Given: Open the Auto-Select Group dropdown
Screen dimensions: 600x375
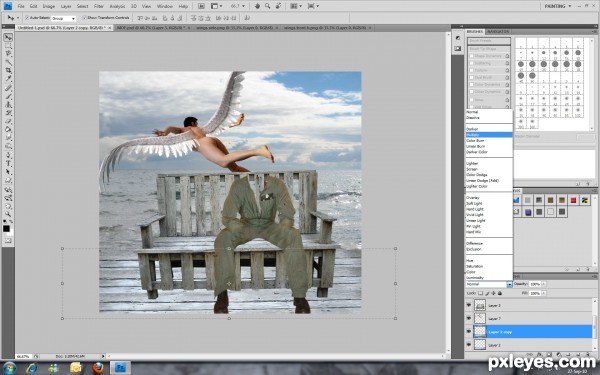Looking at the screenshot, I should click(x=64, y=18).
